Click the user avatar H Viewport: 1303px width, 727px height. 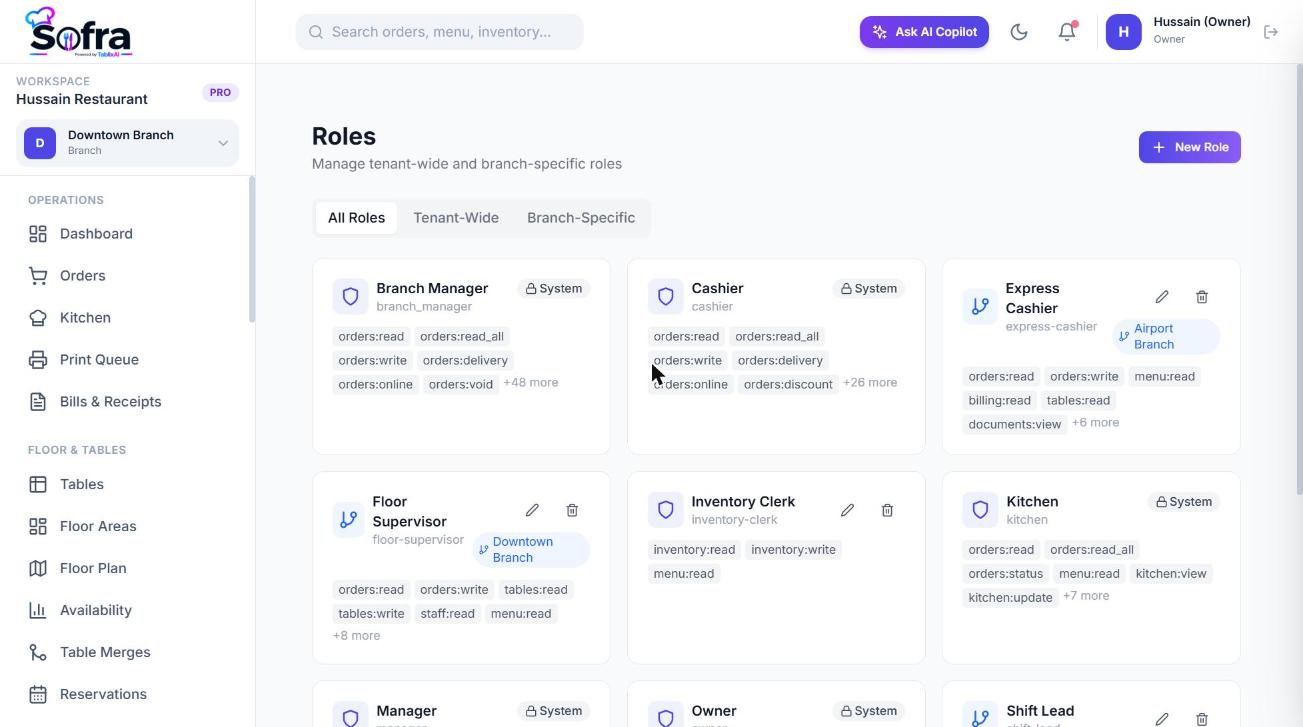click(1123, 32)
